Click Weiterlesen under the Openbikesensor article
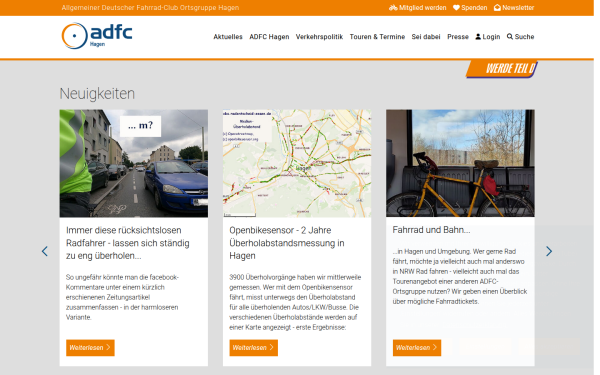This screenshot has height=375, width=600. click(x=253, y=347)
